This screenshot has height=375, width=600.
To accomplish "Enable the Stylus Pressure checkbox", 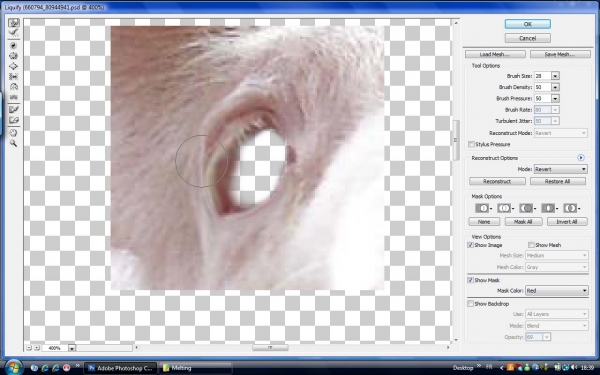I will click(x=471, y=144).
